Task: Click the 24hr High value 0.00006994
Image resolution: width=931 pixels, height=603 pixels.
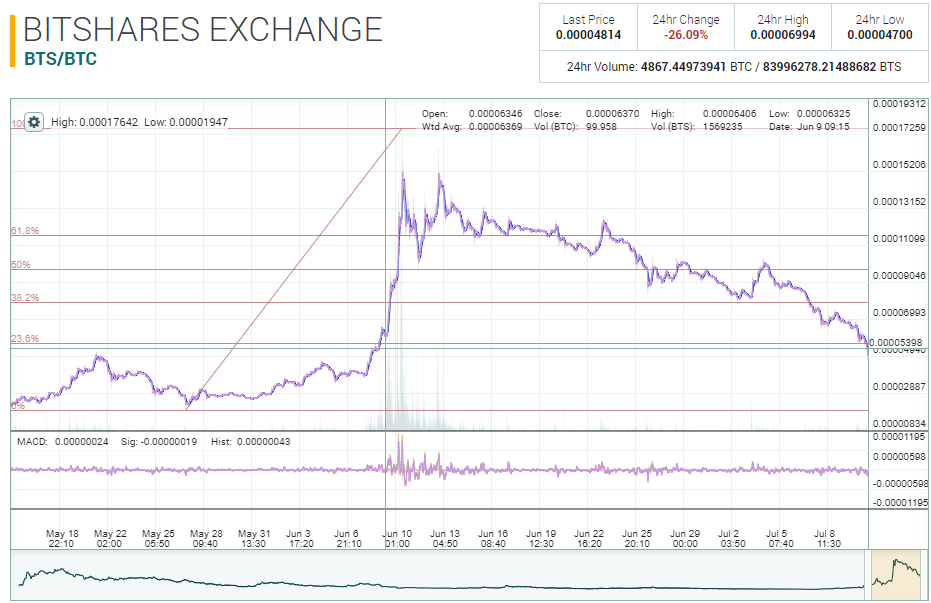Action: coord(783,35)
